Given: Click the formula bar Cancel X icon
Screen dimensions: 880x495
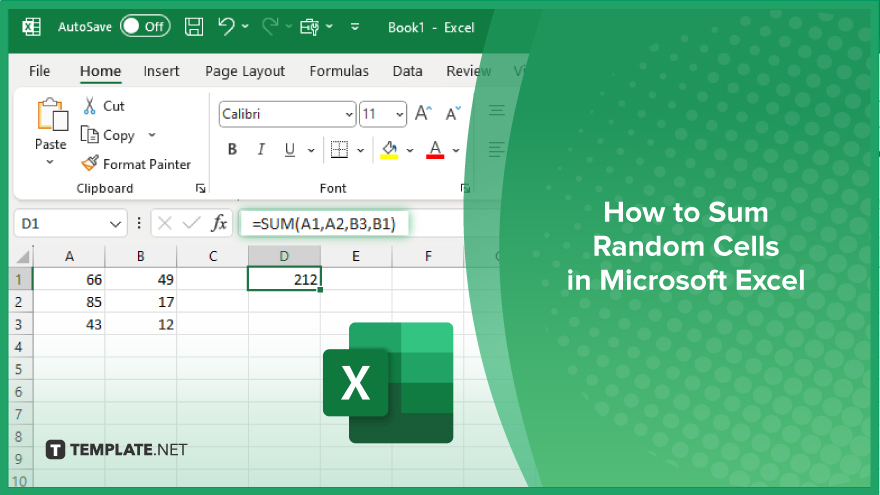Looking at the screenshot, I should click(x=164, y=223).
